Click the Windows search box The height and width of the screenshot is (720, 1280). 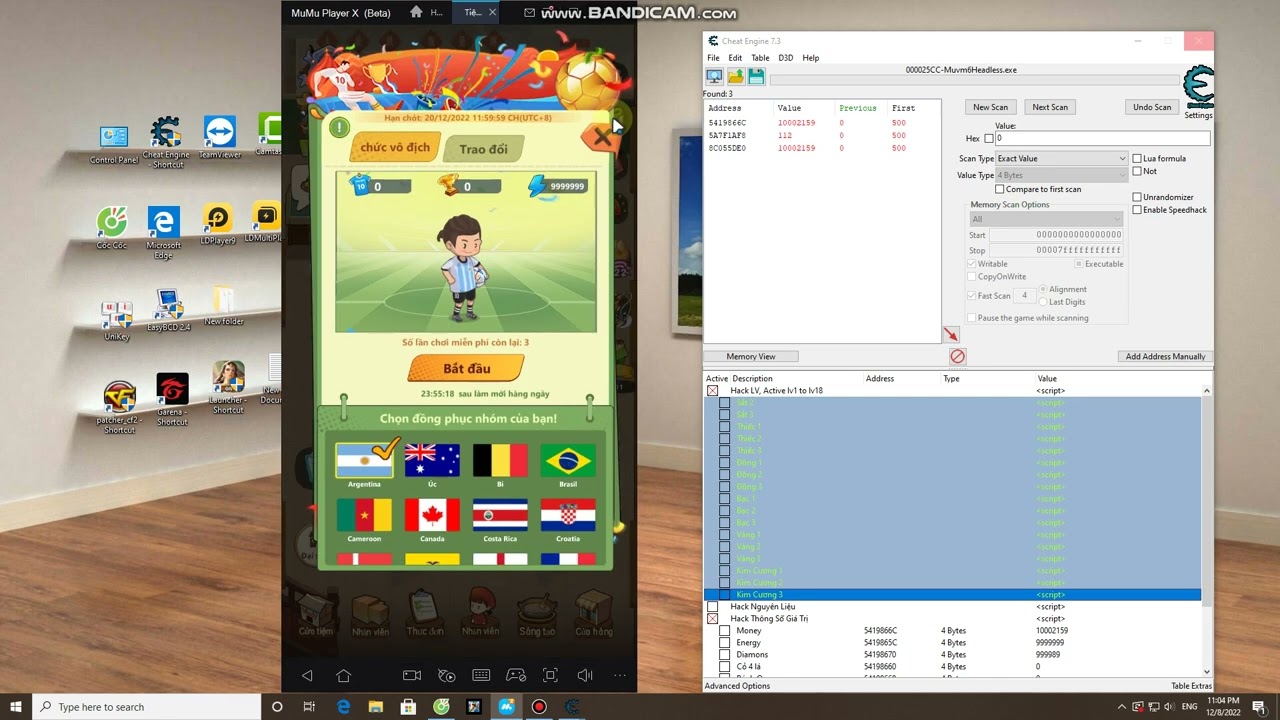(x=146, y=707)
